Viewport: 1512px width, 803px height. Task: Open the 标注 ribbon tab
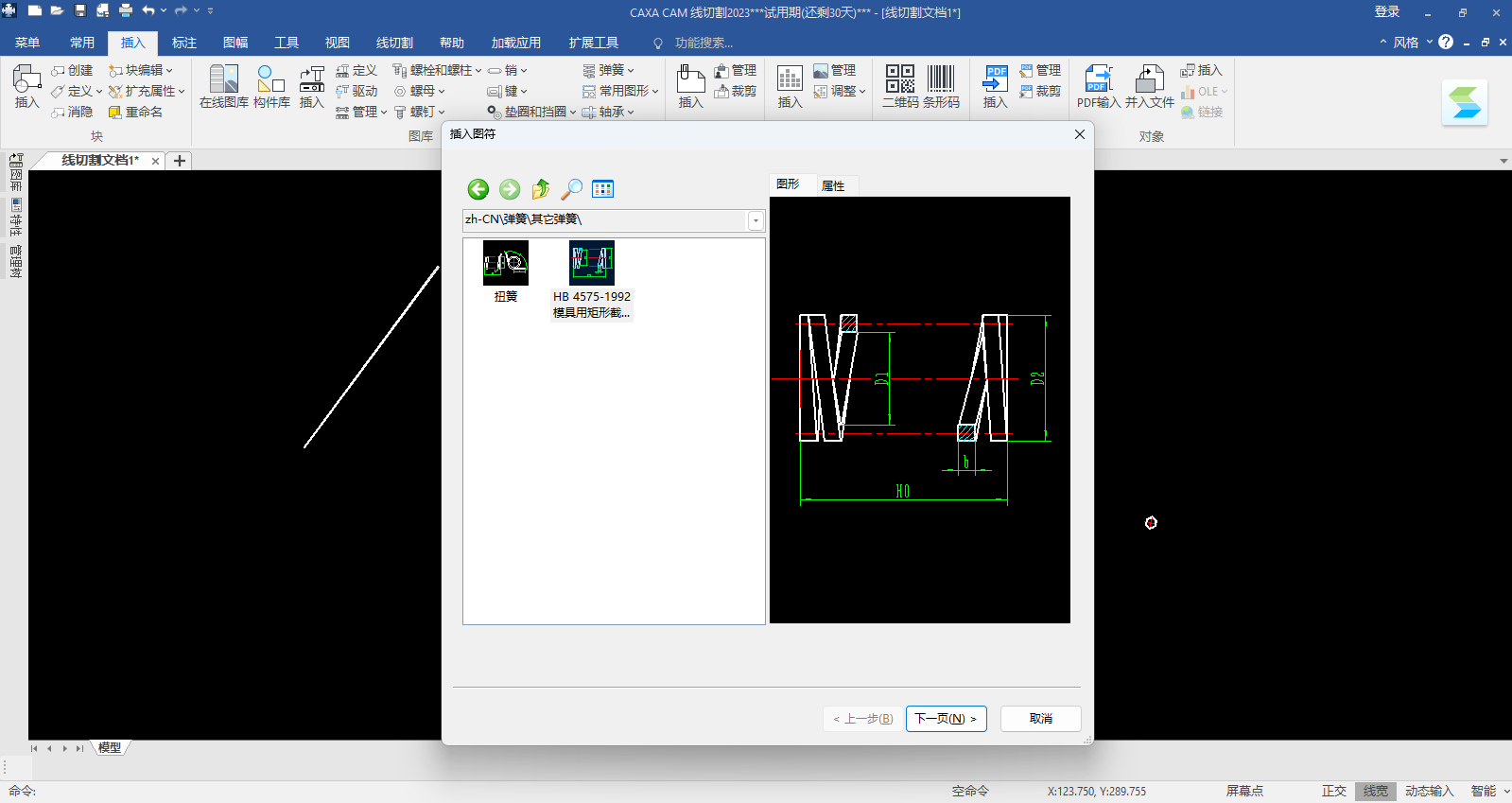pyautogui.click(x=184, y=43)
